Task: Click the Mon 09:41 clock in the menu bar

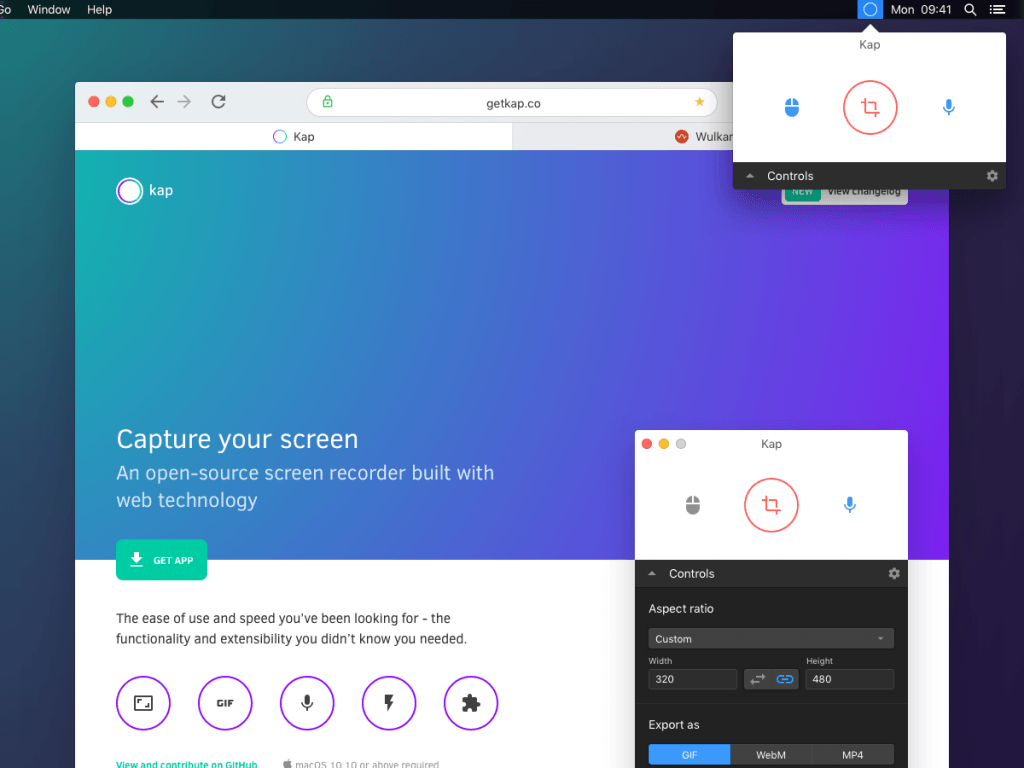Action: (921, 9)
